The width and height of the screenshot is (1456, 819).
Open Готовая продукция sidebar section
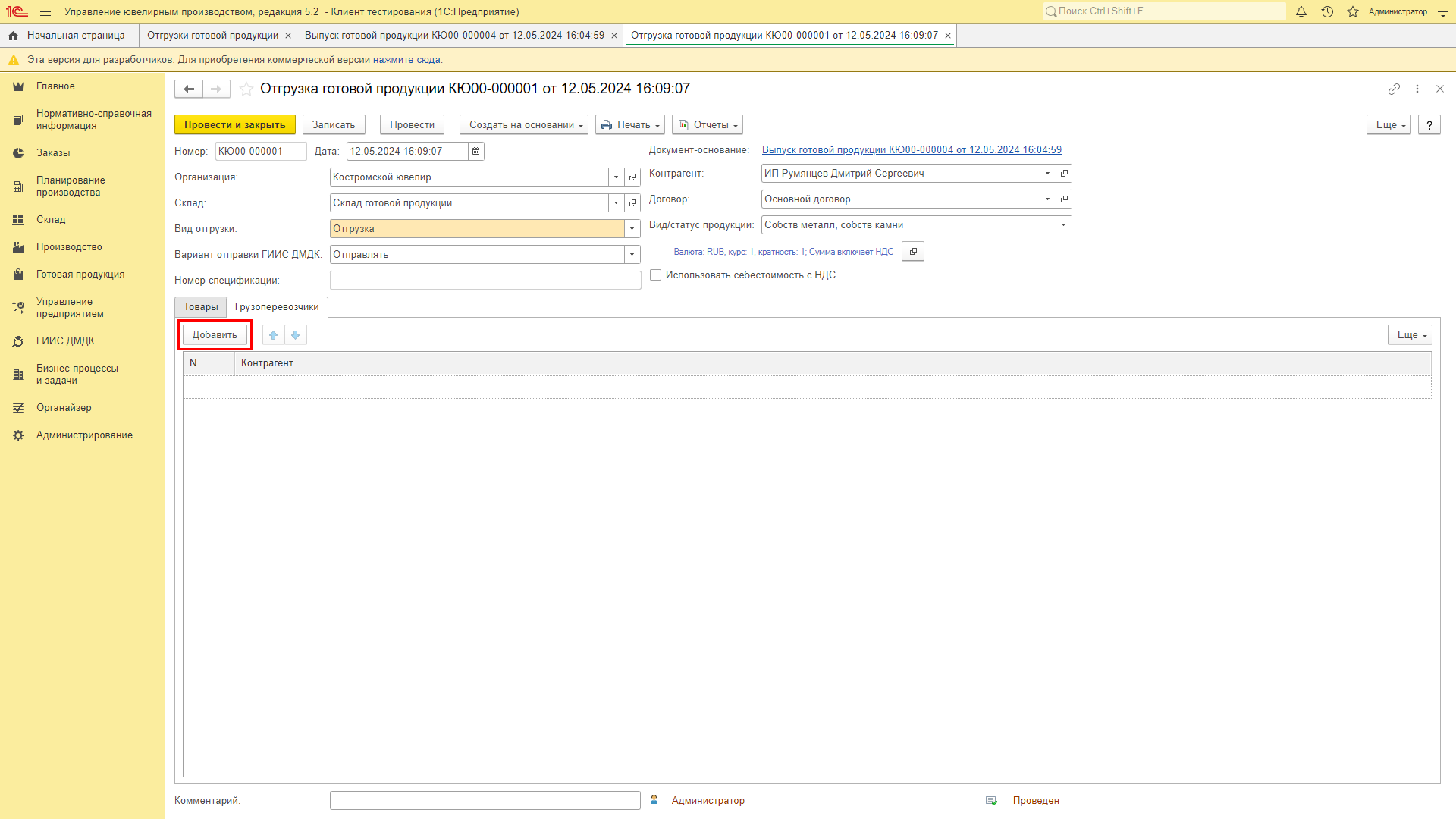(80, 275)
